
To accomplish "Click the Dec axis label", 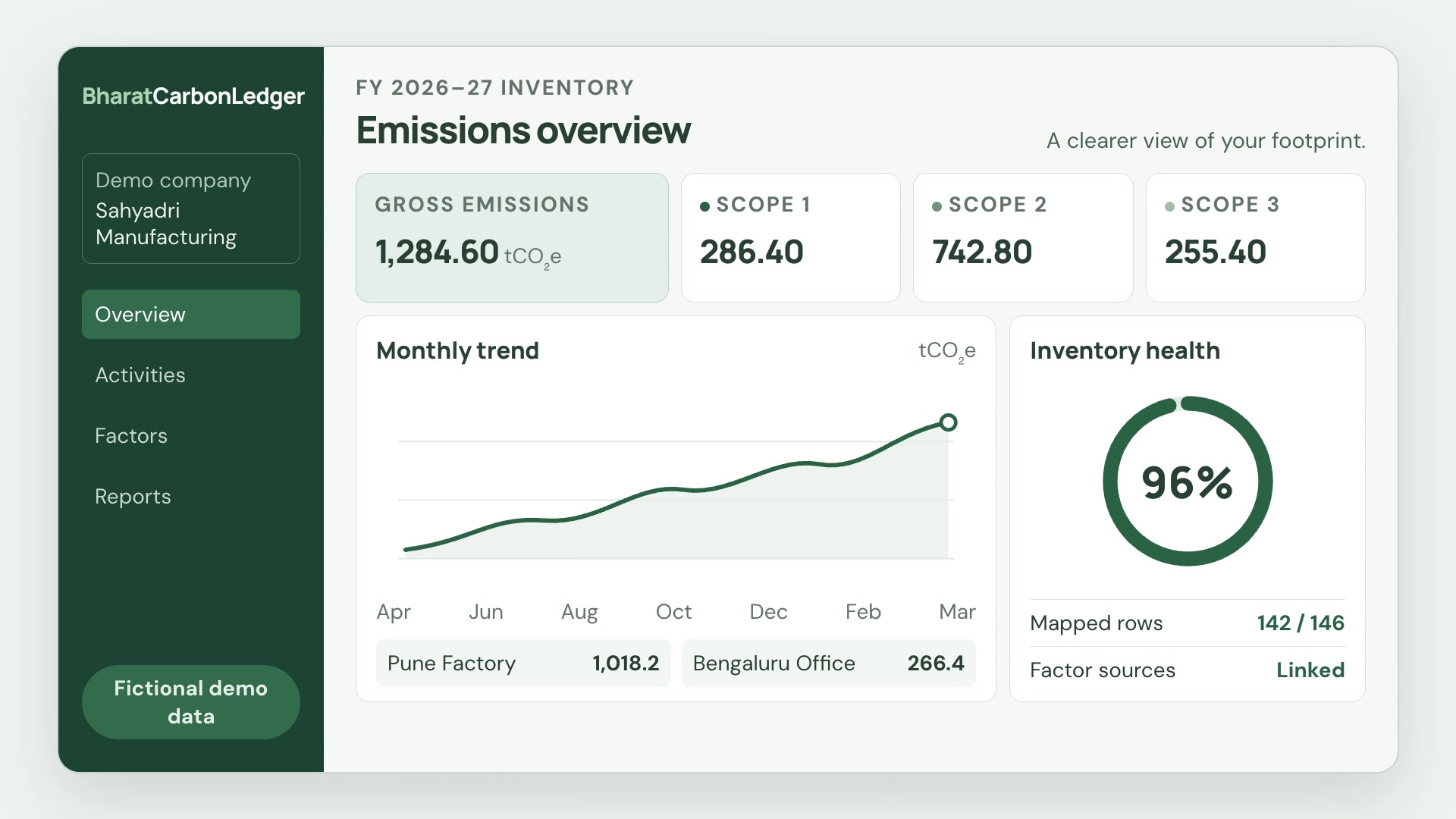I will [768, 612].
